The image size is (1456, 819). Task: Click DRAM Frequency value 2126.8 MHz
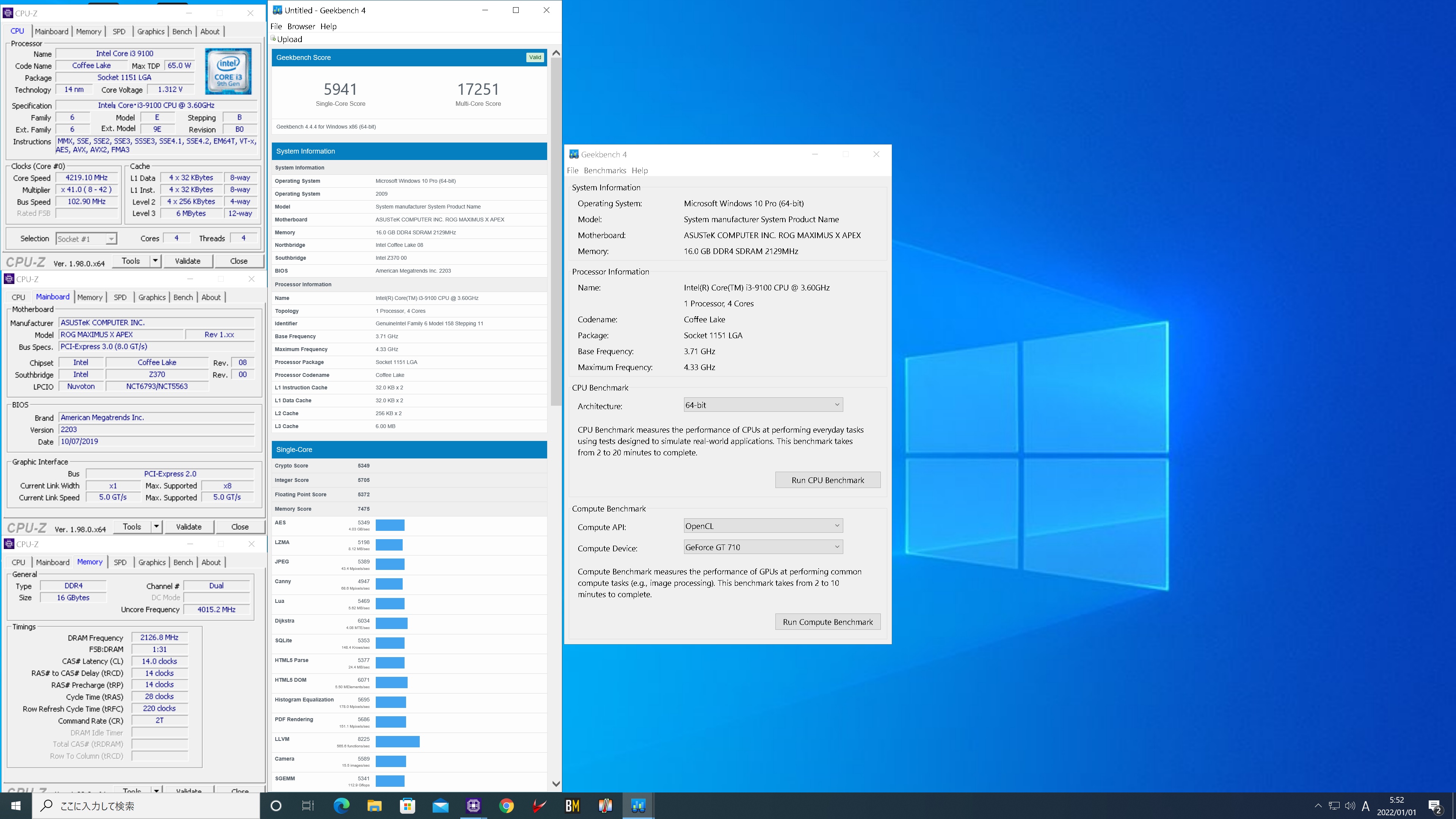coord(159,637)
